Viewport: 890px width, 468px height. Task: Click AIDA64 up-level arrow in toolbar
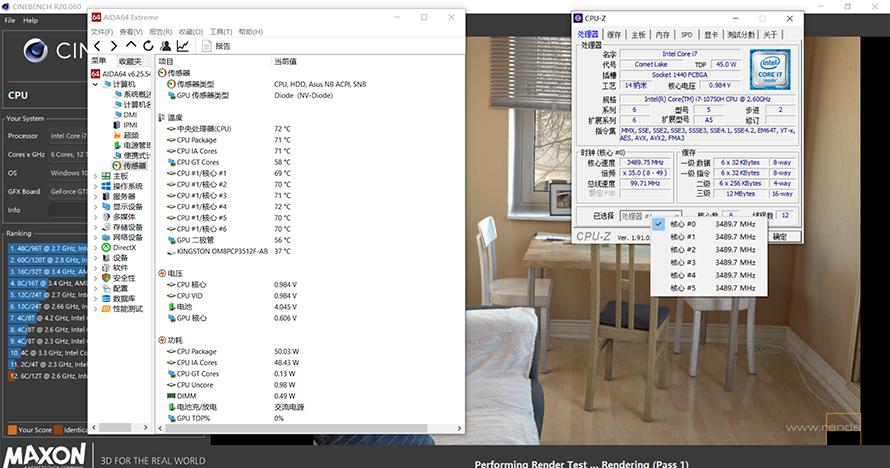click(x=131, y=45)
